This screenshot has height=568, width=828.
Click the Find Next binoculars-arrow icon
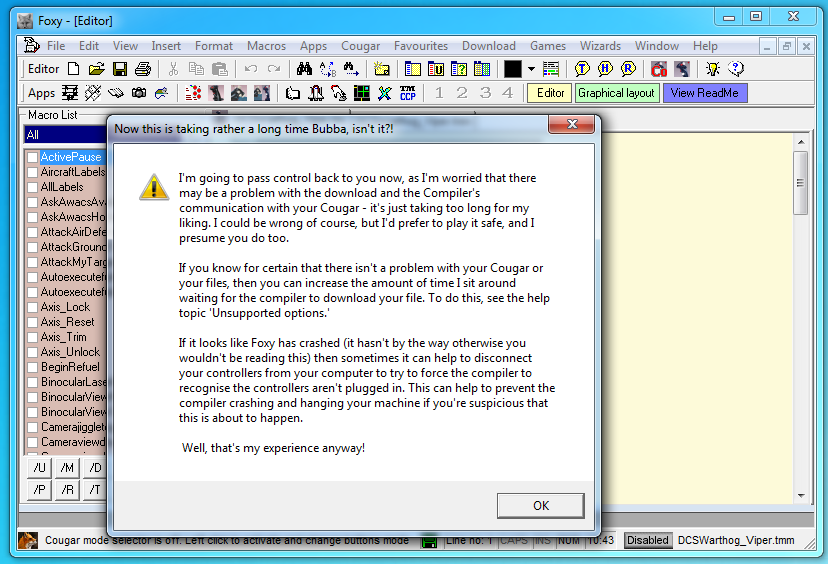click(351, 69)
